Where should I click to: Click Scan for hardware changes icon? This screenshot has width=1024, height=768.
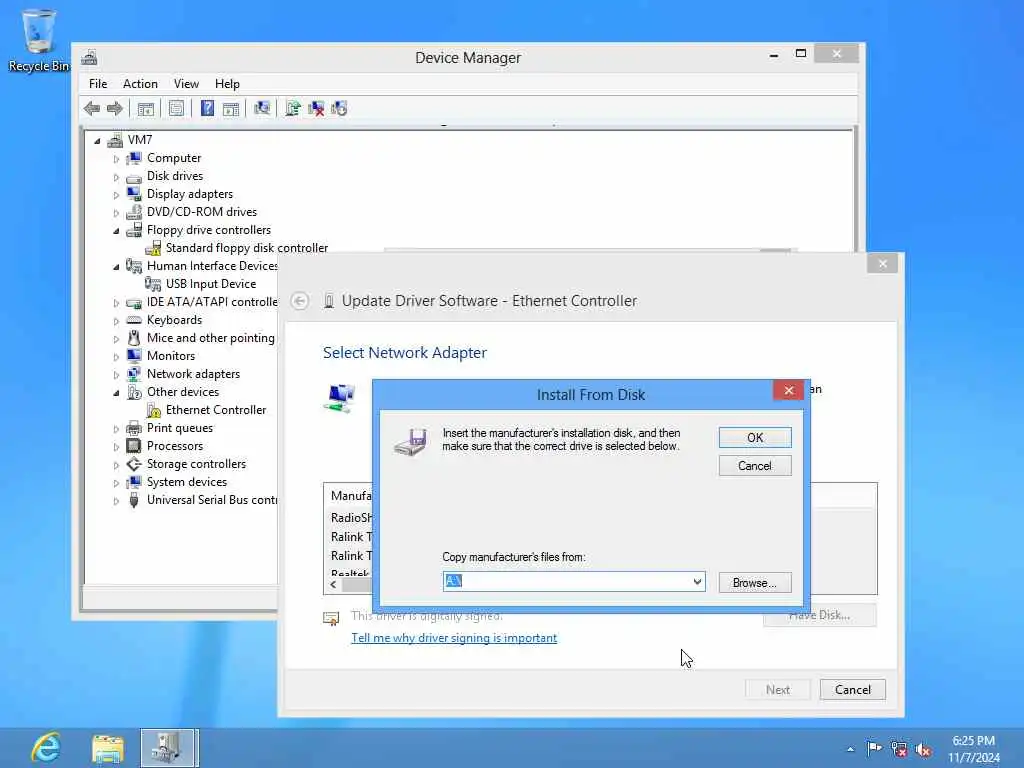(x=262, y=108)
